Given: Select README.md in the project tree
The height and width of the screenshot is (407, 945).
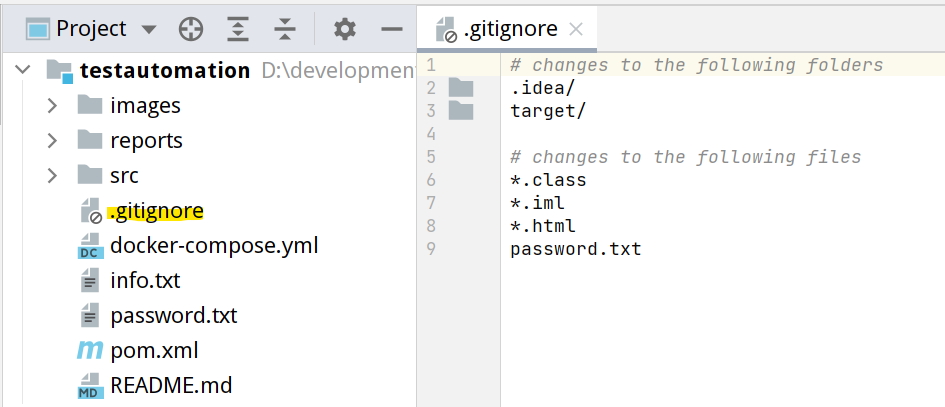Looking at the screenshot, I should tap(171, 386).
